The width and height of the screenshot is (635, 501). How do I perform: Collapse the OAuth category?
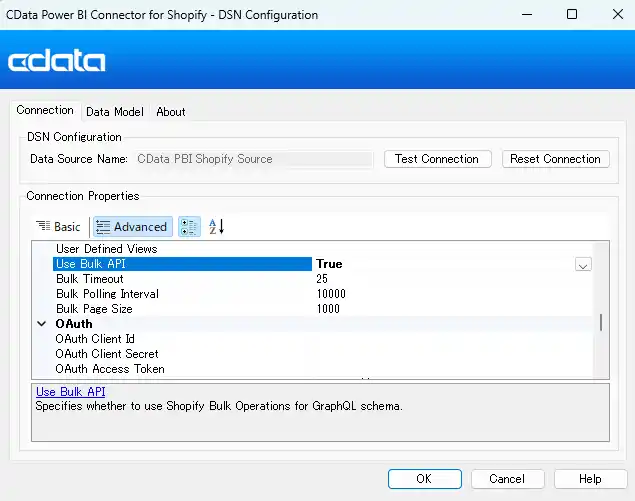tap(42, 324)
